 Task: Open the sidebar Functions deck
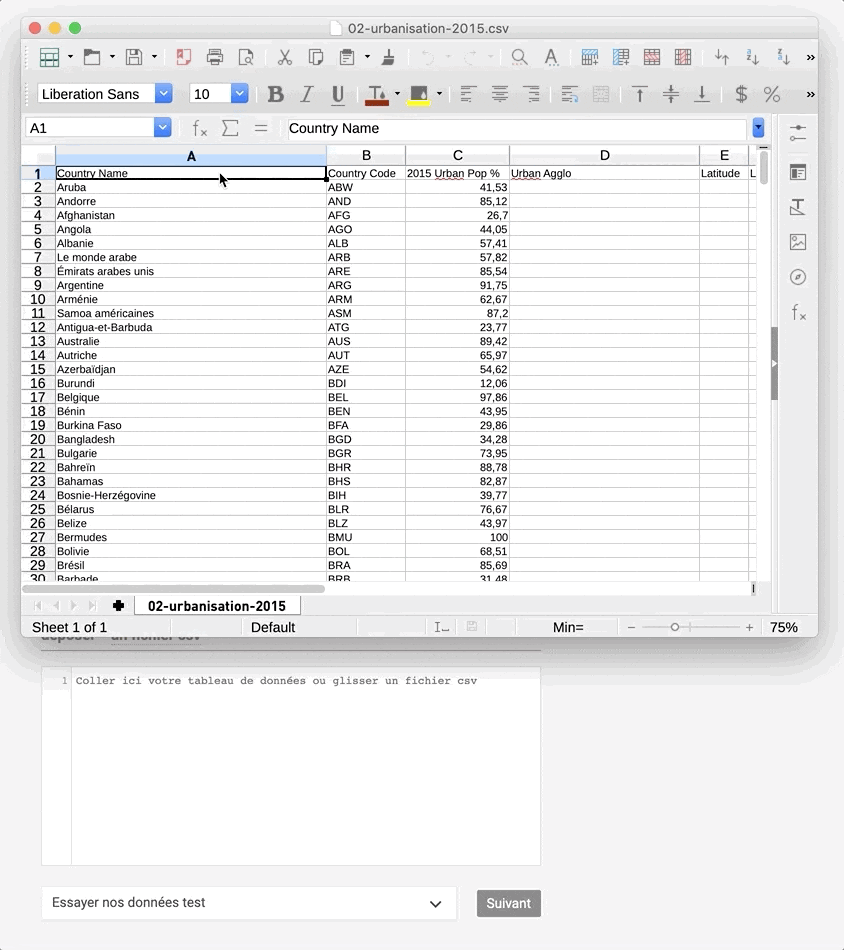click(798, 313)
